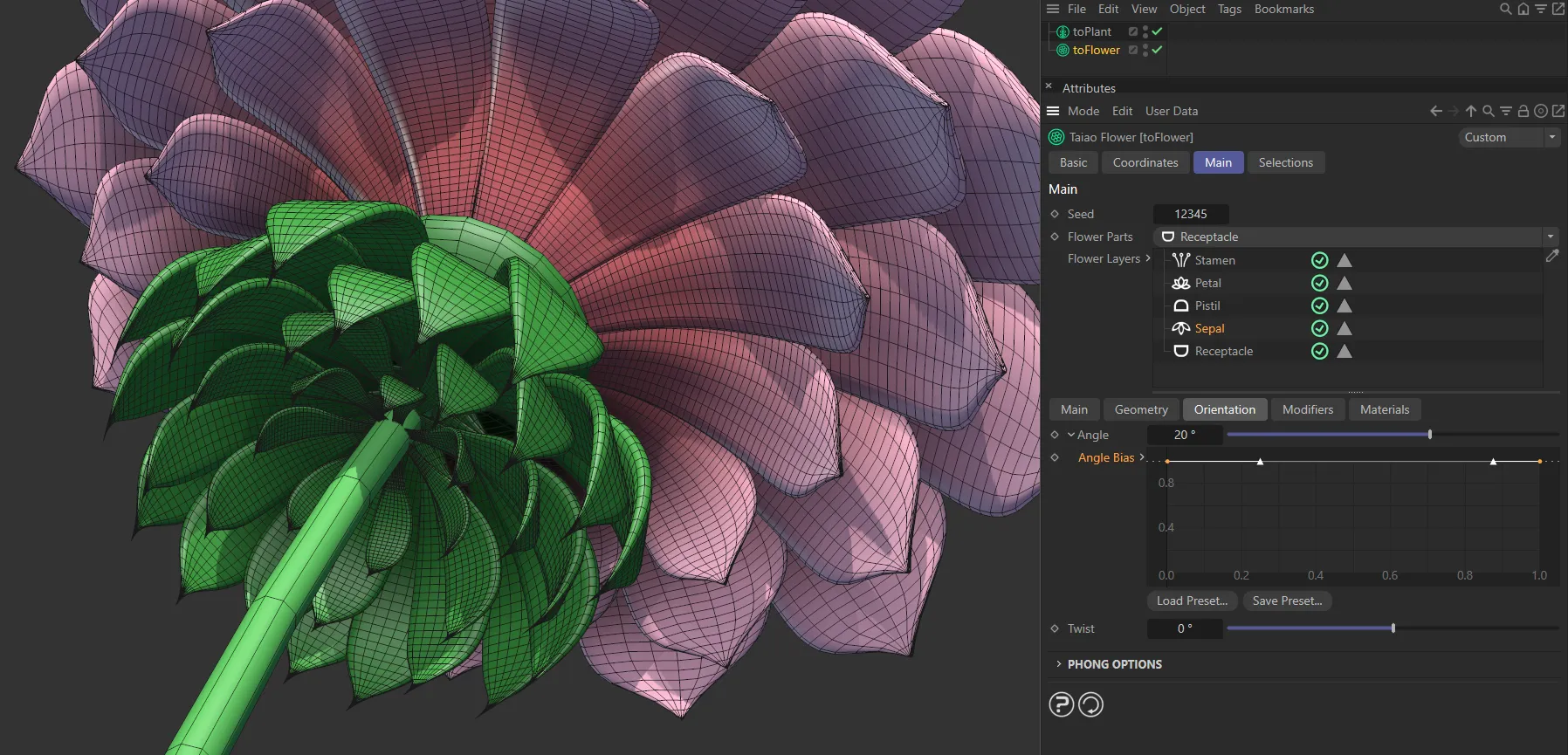Click the circular target icon in Attributes toolbar
The width and height of the screenshot is (1568, 755).
(1541, 111)
